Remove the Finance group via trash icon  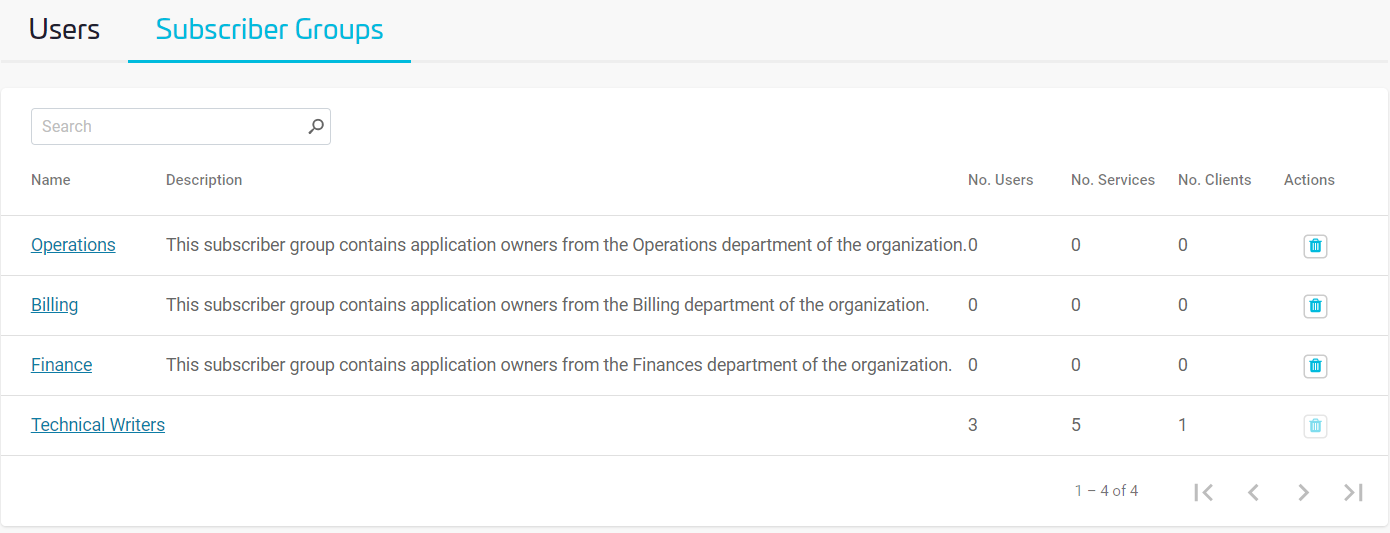tap(1315, 366)
